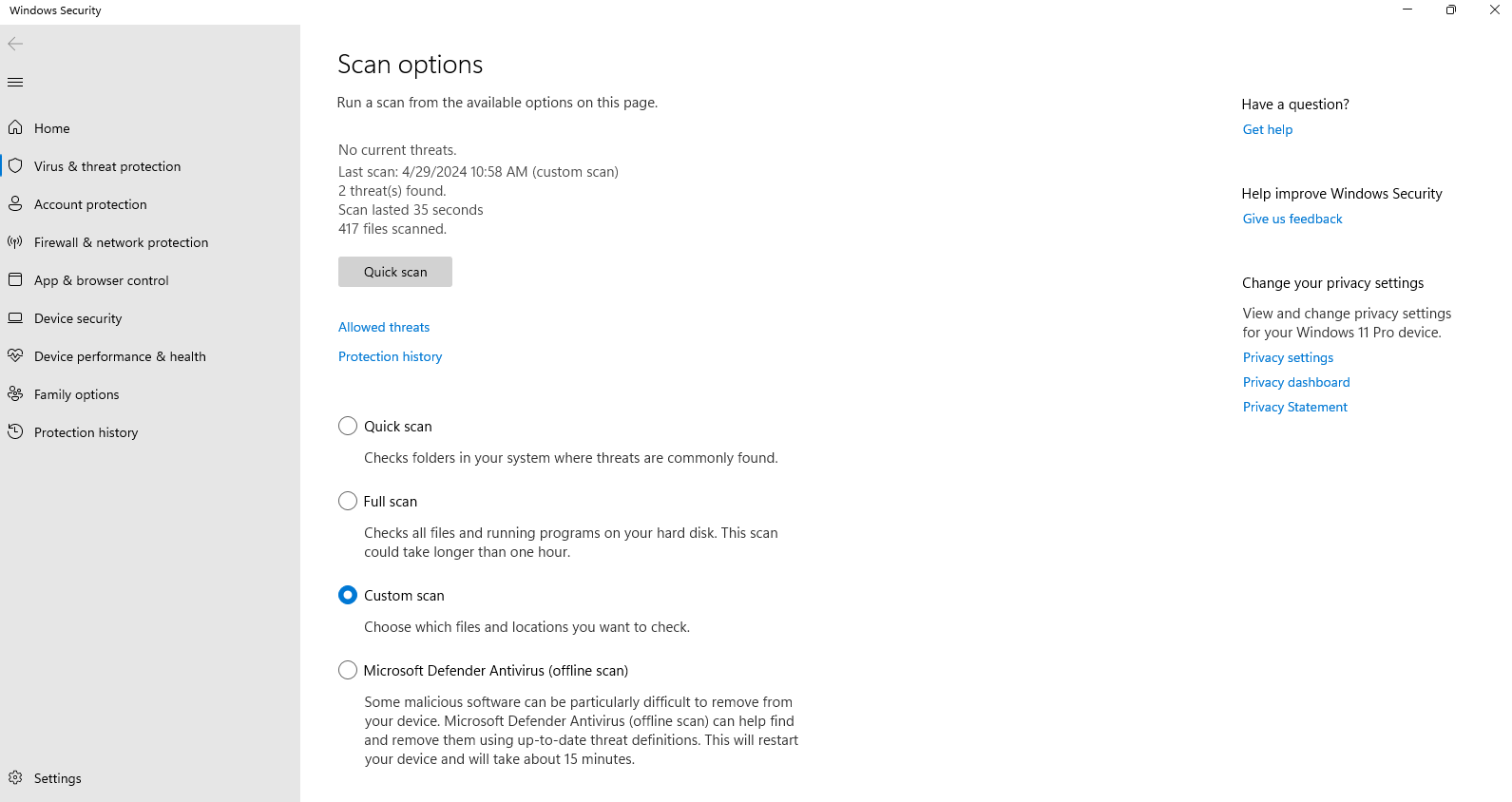Image resolution: width=1512 pixels, height=802 pixels.
Task: Go back using the back arrow
Action: 15,44
